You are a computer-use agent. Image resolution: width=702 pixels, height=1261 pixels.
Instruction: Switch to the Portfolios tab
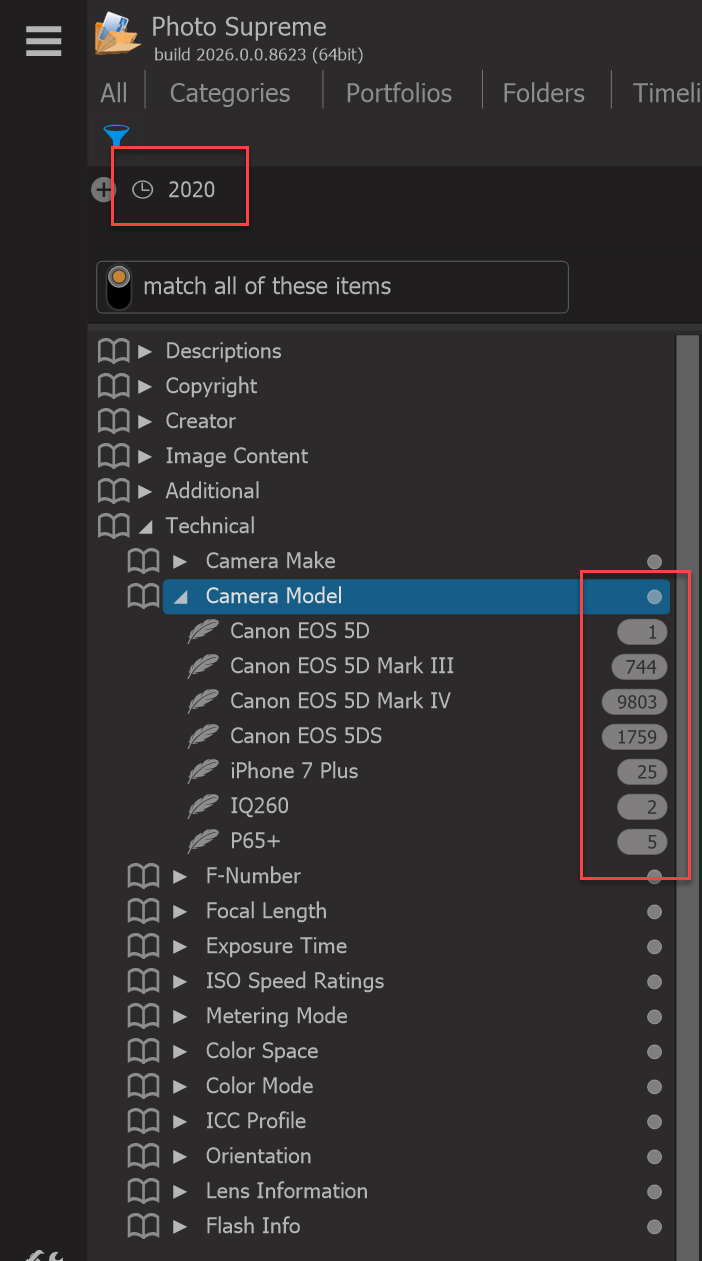399,93
